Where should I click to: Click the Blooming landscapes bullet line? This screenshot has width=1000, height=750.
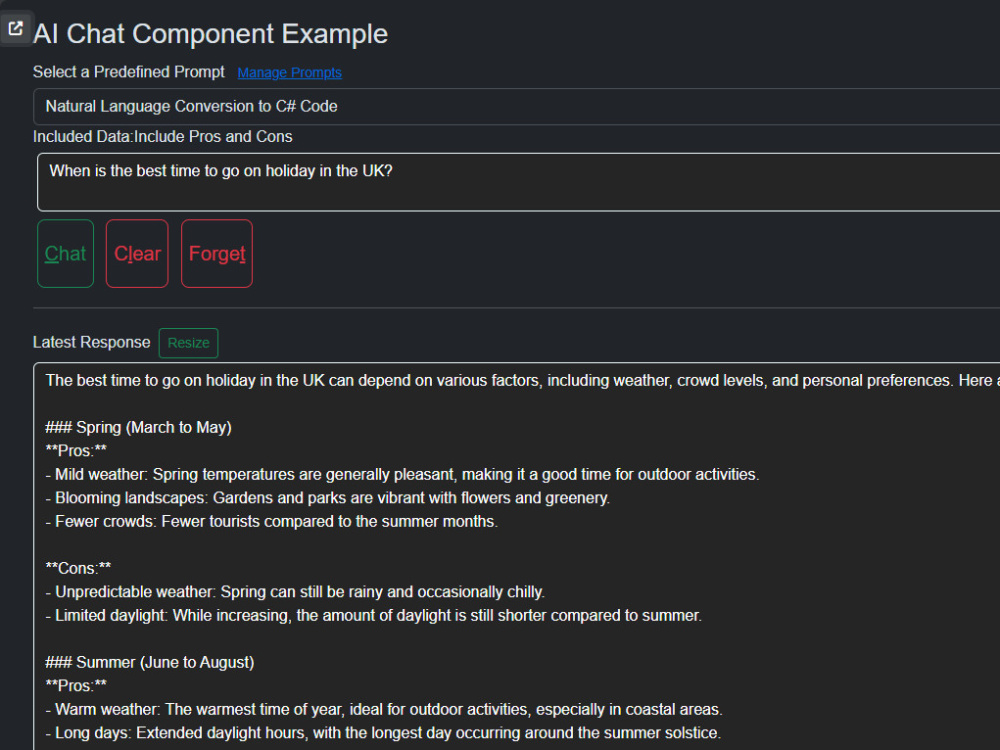[328, 498]
